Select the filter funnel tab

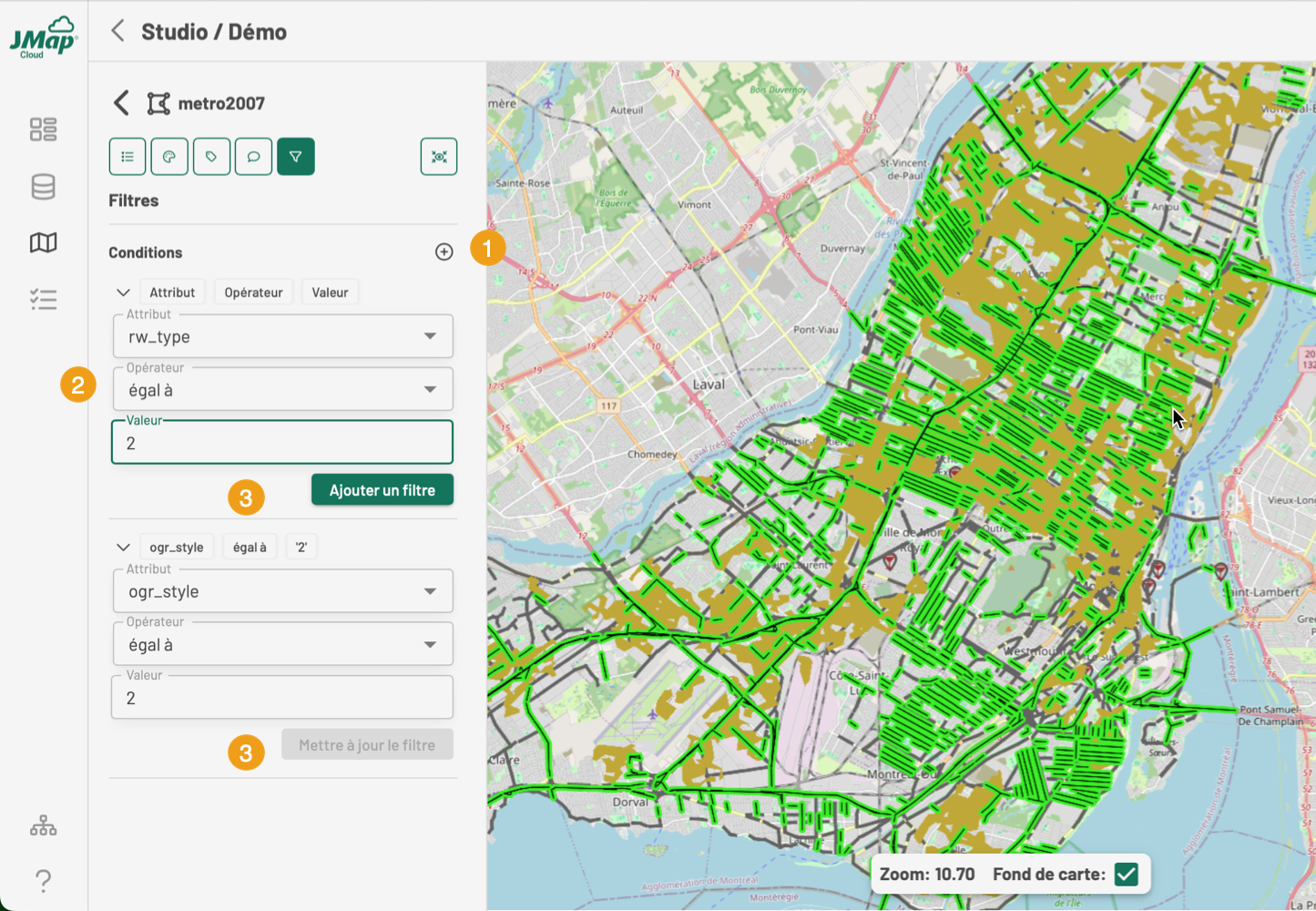point(296,157)
